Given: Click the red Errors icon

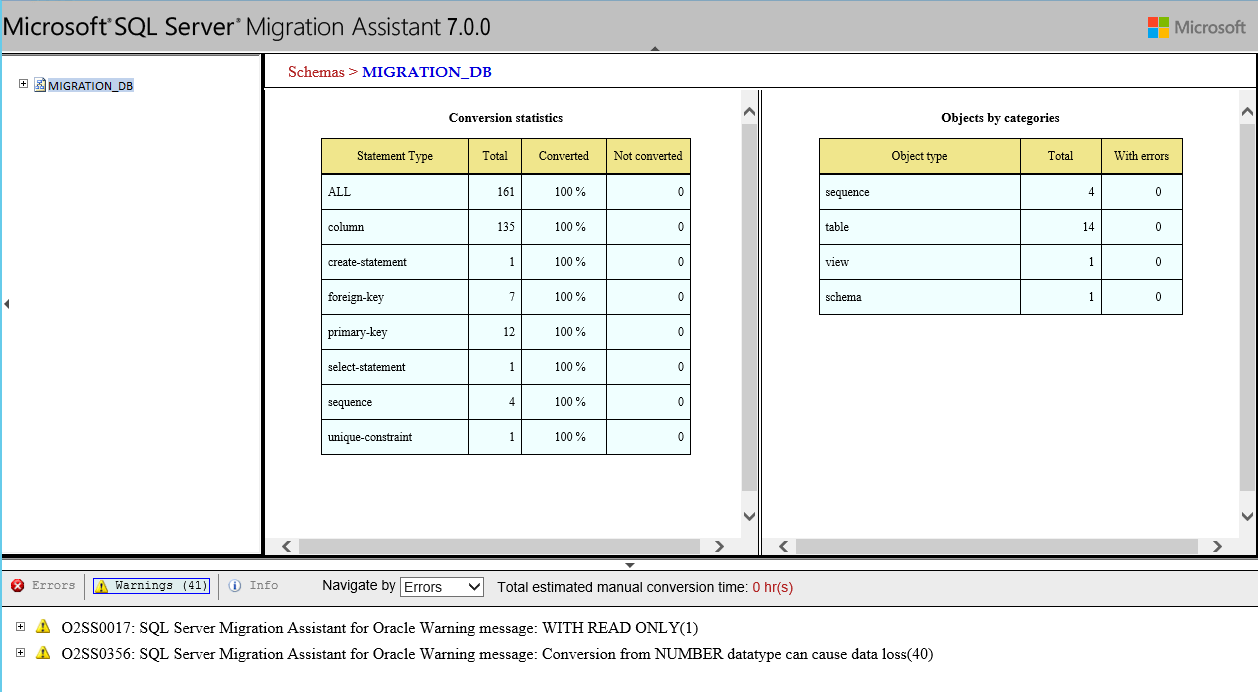Looking at the screenshot, I should pos(18,586).
